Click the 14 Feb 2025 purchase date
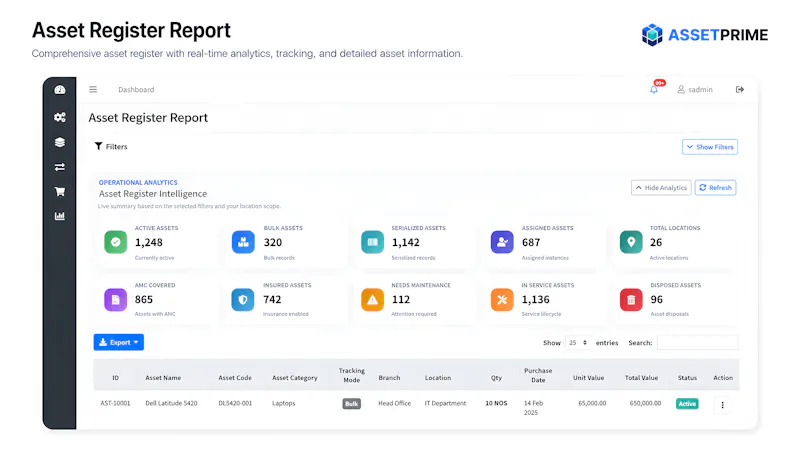This screenshot has width=800, height=450. [534, 408]
